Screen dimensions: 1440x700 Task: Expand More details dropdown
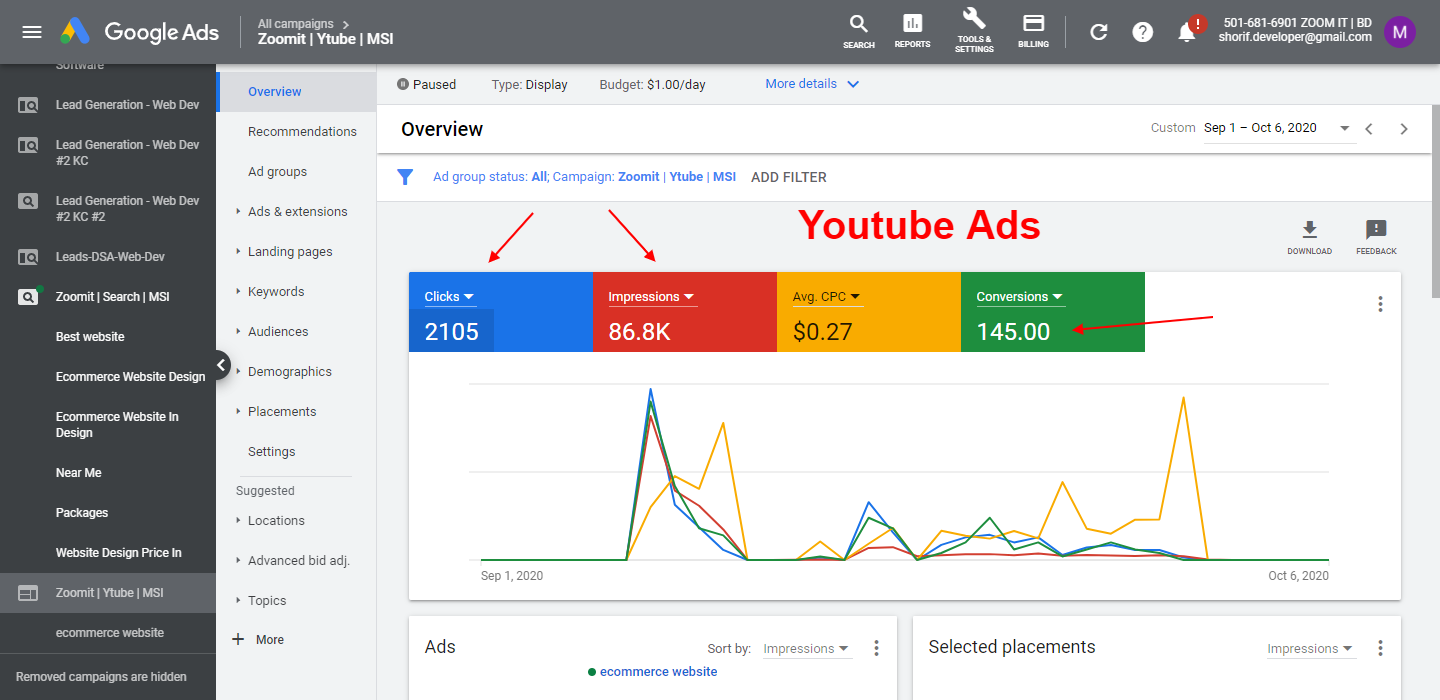pos(812,84)
